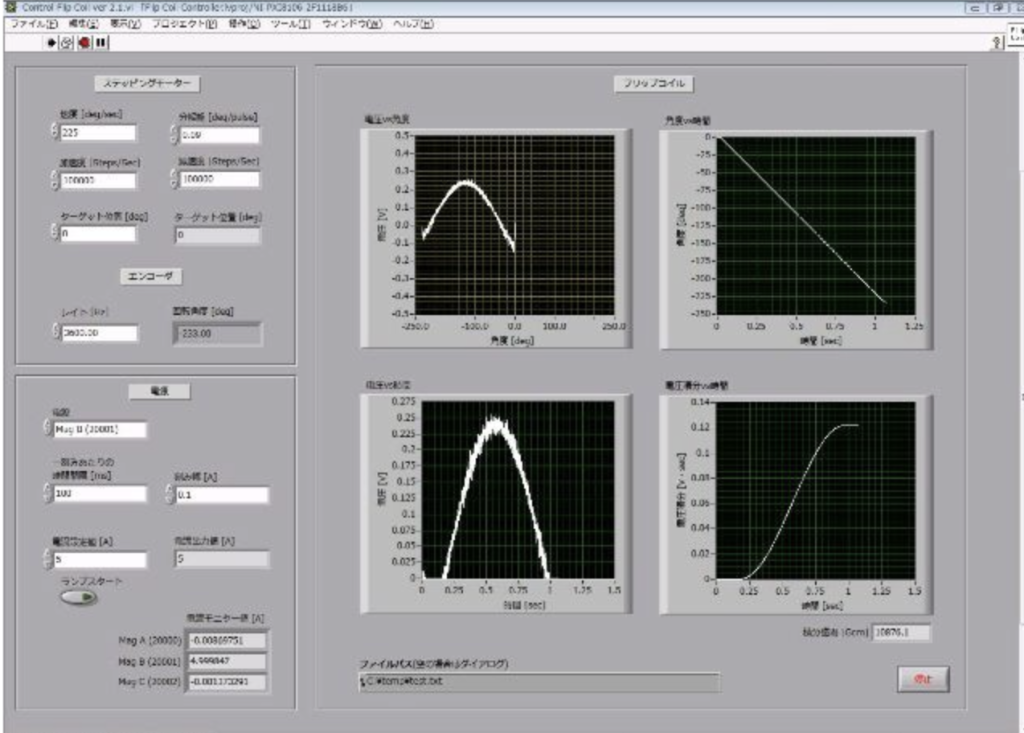The width and height of the screenshot is (1024, 733).
Task: Click the stepper beside the 3600.00 rate field
Action: [x=56, y=331]
